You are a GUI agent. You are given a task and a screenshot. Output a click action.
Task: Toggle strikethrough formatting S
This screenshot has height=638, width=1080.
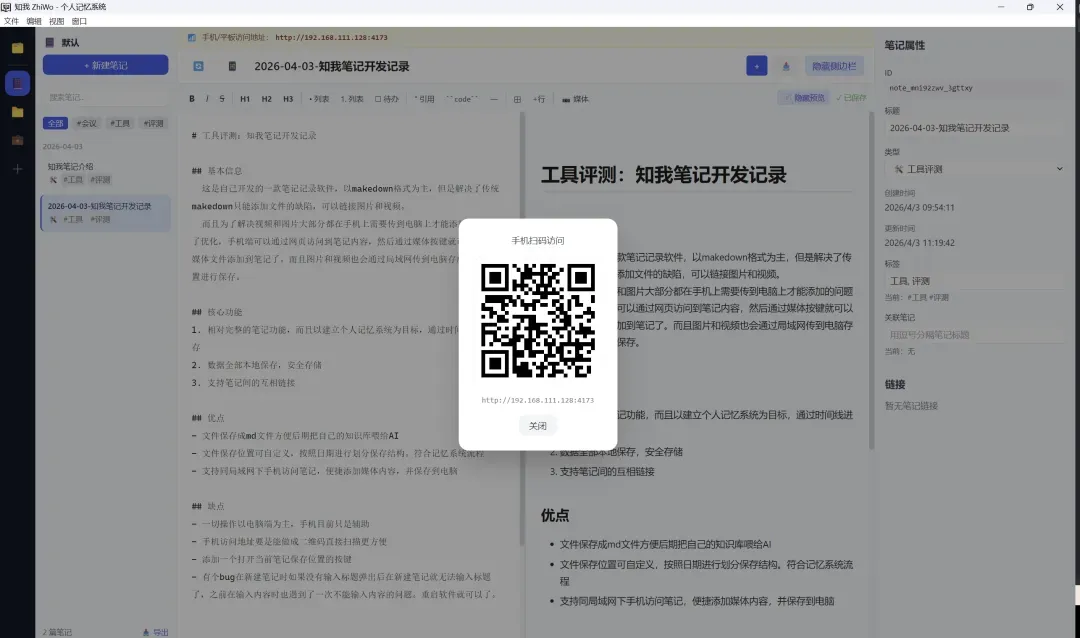coord(222,99)
